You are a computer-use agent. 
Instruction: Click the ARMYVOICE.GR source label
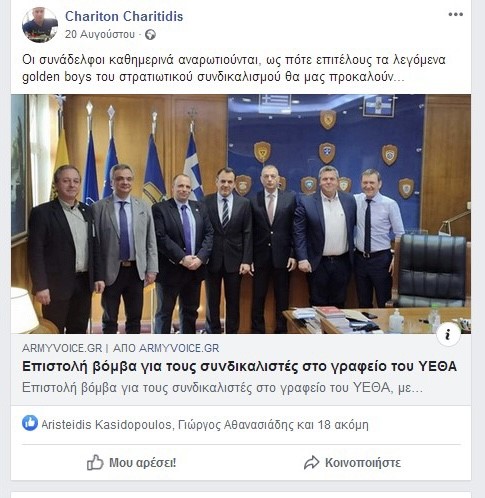point(62,348)
